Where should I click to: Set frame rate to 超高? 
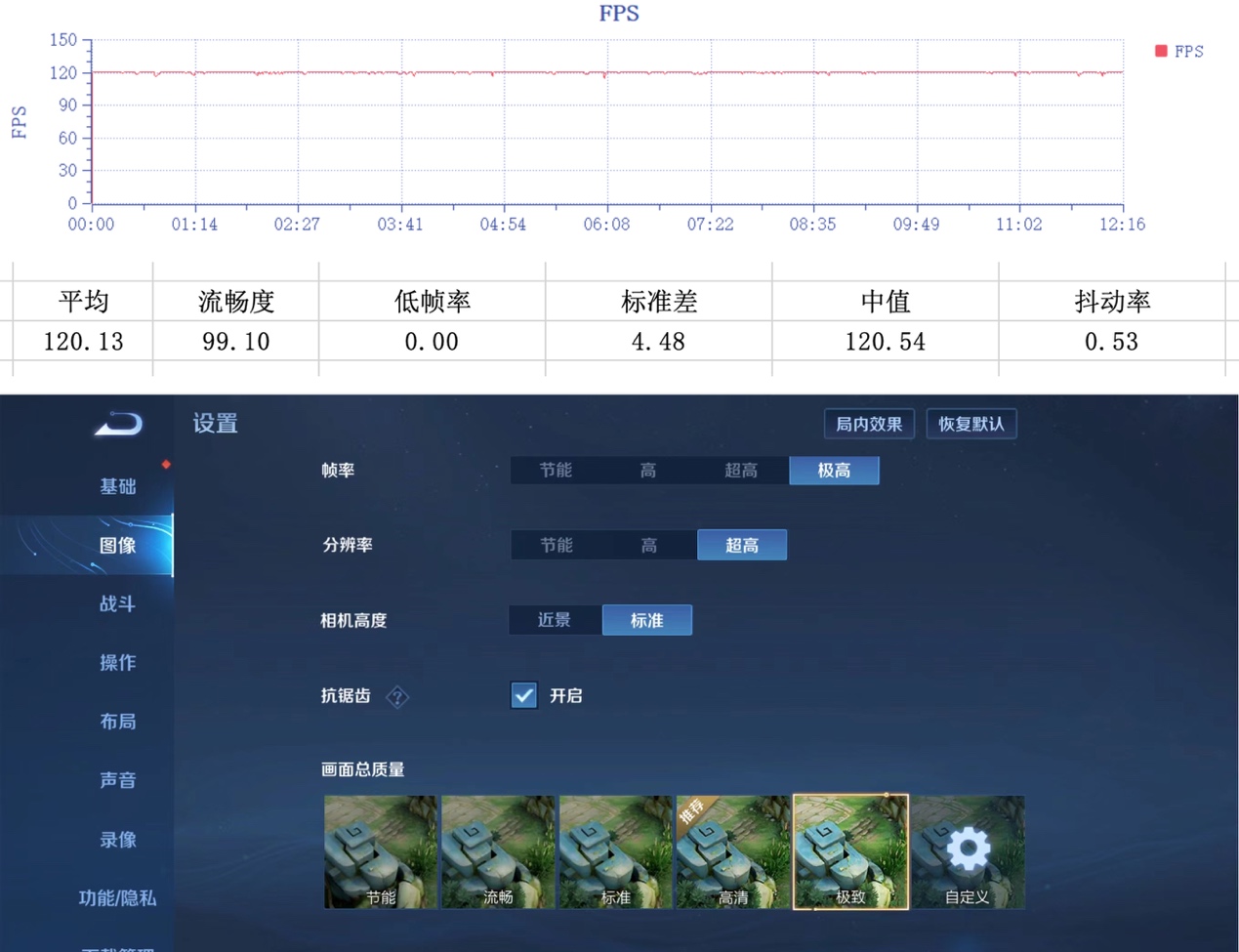pyautogui.click(x=741, y=471)
